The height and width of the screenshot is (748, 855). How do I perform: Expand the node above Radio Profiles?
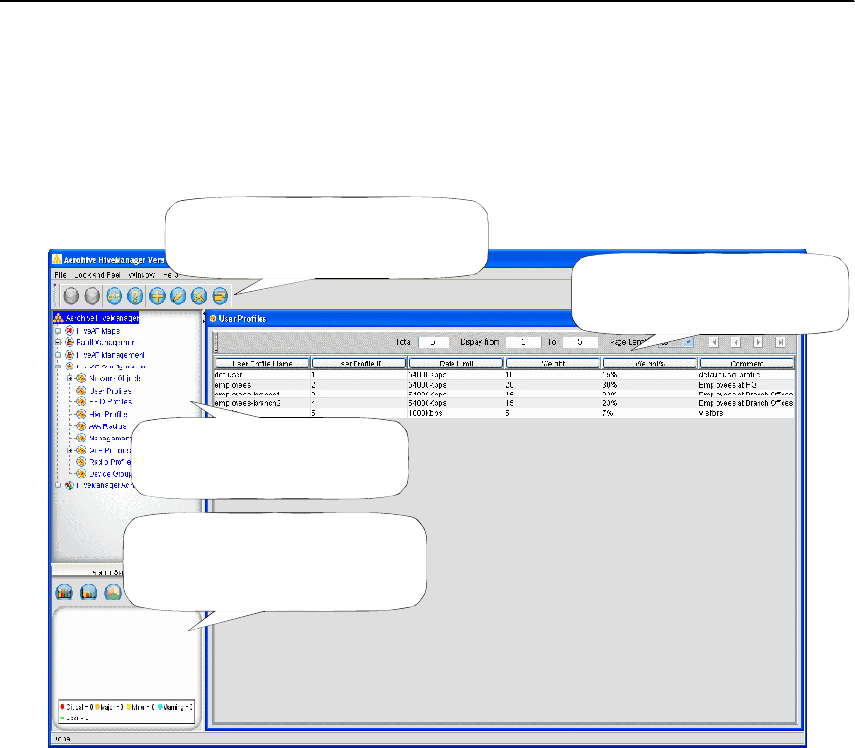click(x=70, y=450)
